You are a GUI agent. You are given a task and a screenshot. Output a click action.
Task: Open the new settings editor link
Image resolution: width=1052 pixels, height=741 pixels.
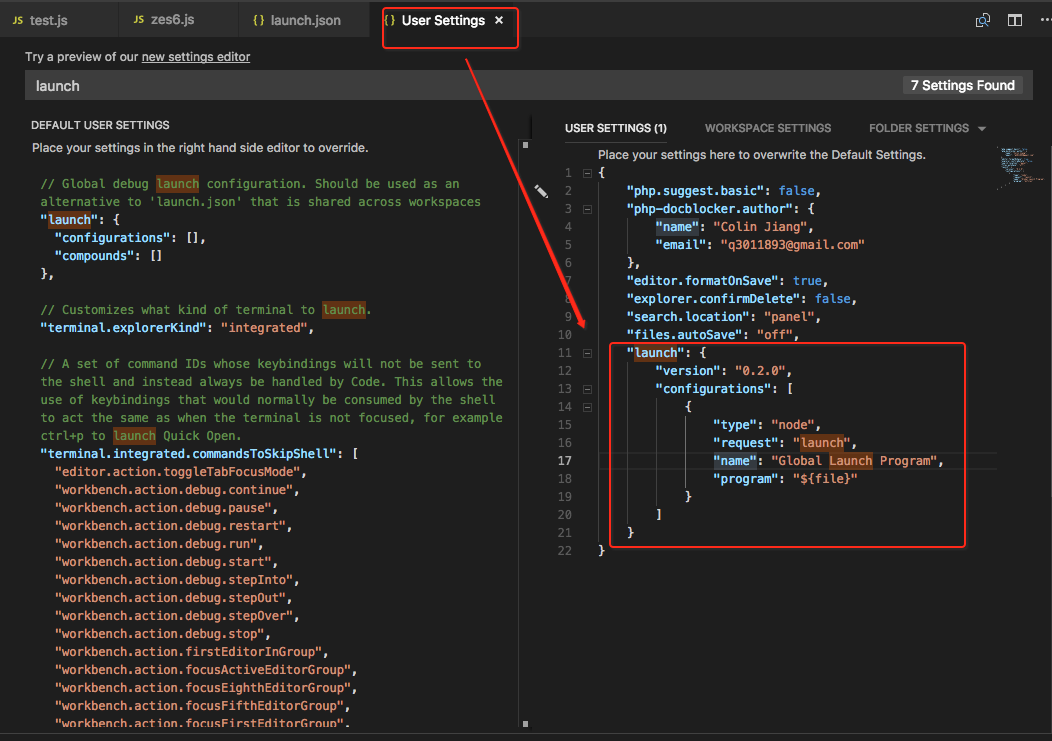196,57
